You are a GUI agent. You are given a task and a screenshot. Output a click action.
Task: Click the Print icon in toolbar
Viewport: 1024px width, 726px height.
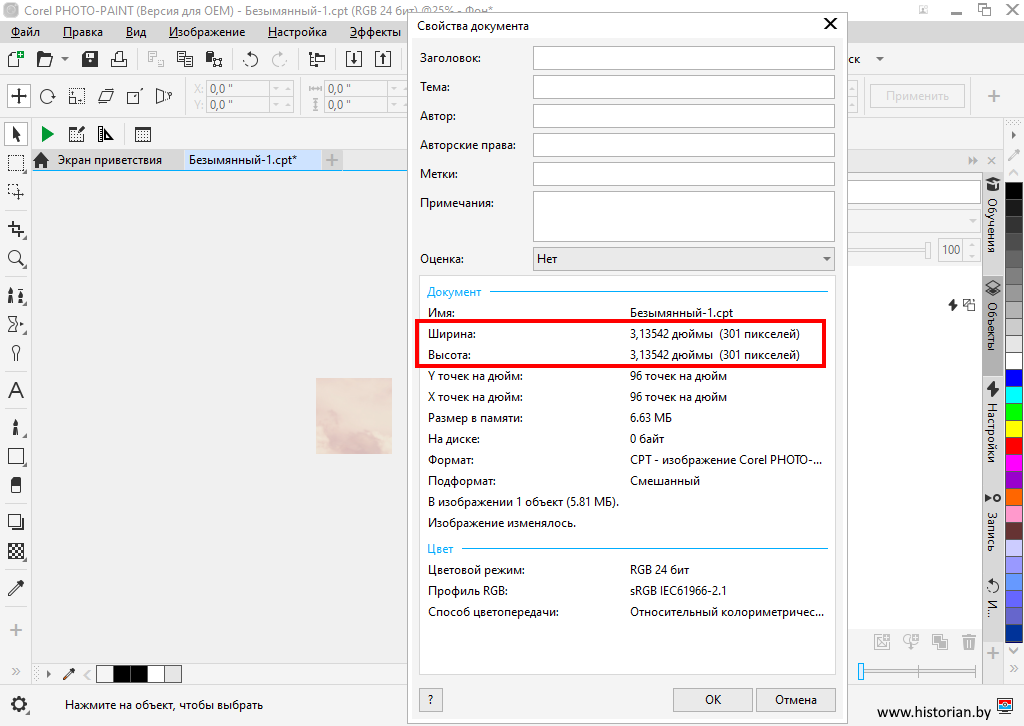click(x=118, y=59)
